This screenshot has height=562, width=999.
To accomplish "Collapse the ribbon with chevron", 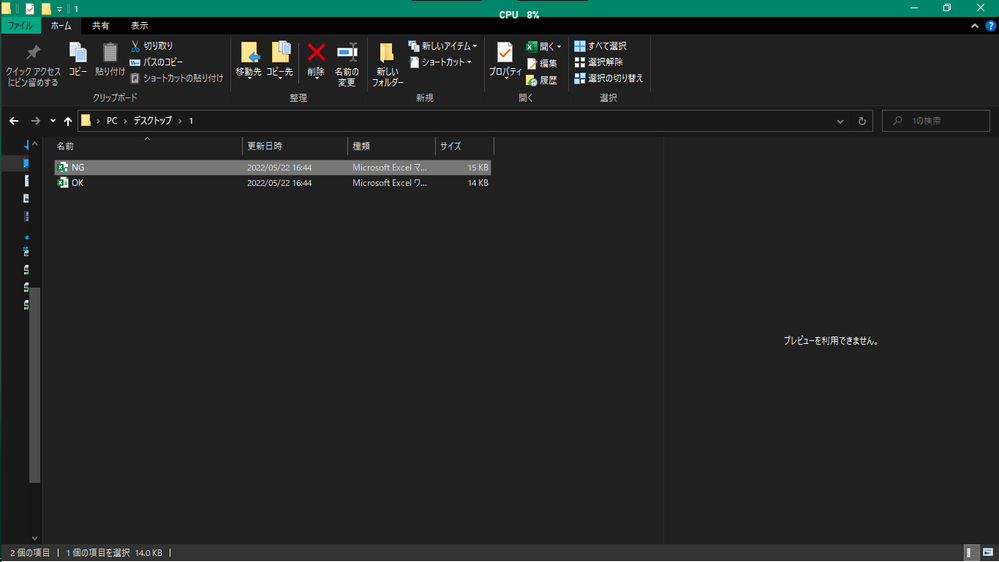I will [x=975, y=26].
